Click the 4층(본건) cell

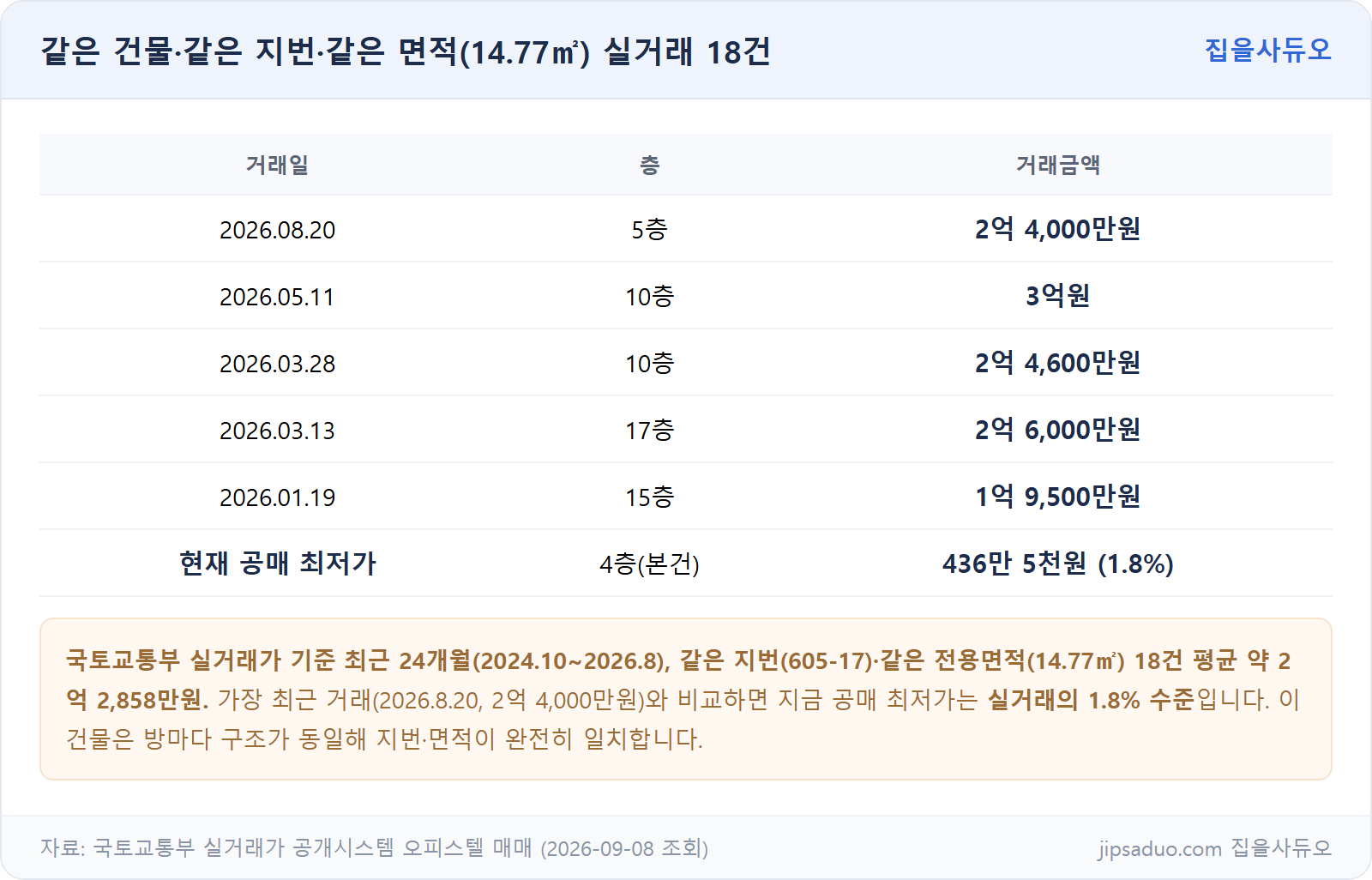click(649, 564)
